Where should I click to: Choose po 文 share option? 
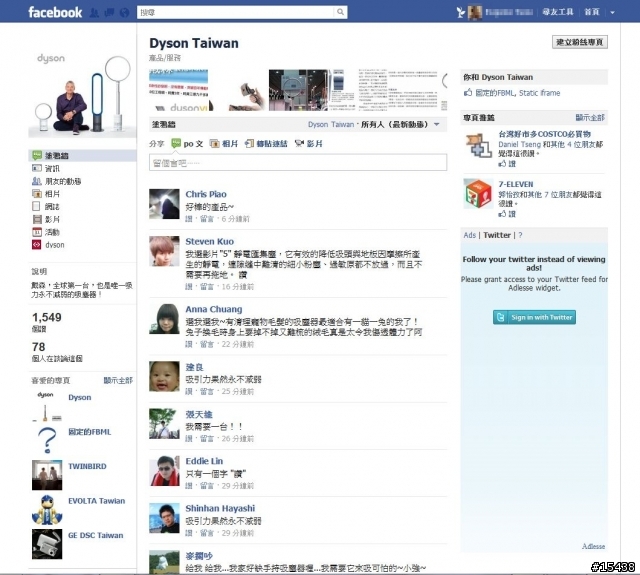click(x=187, y=143)
